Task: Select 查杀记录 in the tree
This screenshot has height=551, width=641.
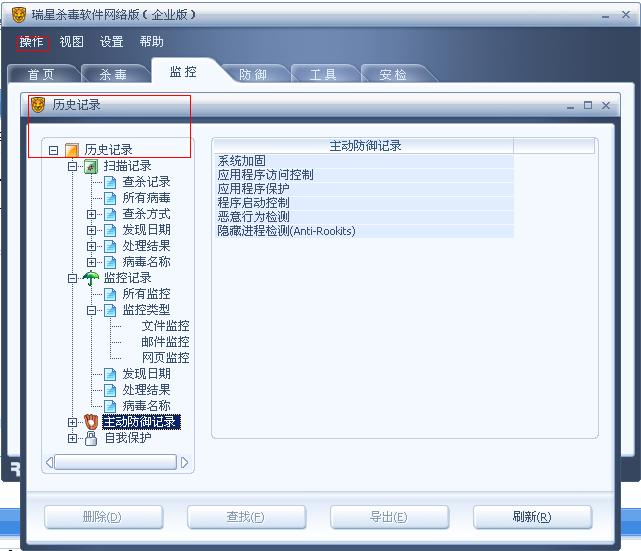Action: [x=146, y=182]
